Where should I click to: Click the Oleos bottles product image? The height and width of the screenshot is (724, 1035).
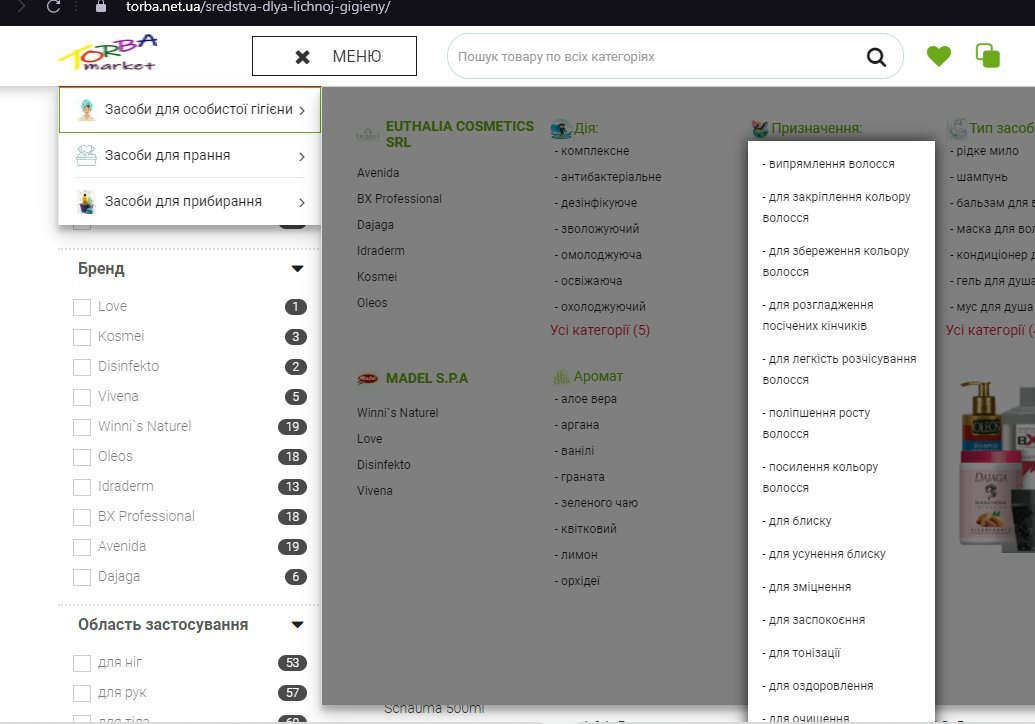pyautogui.click(x=998, y=465)
